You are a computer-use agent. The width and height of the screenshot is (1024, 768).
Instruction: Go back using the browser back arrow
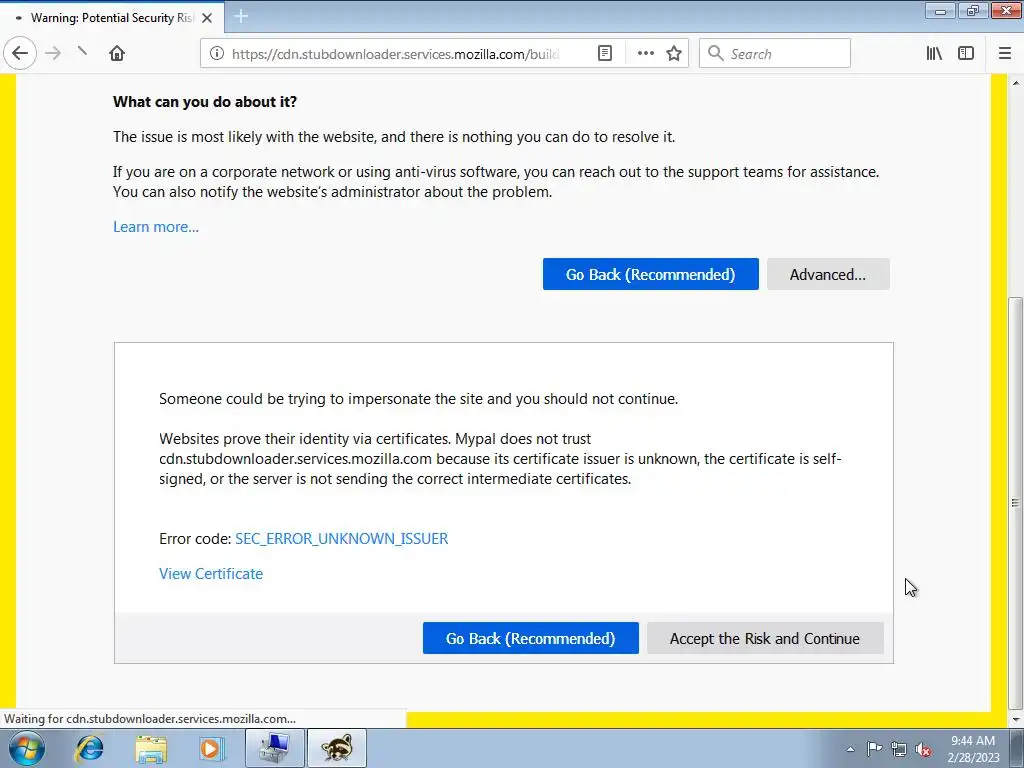(20, 54)
